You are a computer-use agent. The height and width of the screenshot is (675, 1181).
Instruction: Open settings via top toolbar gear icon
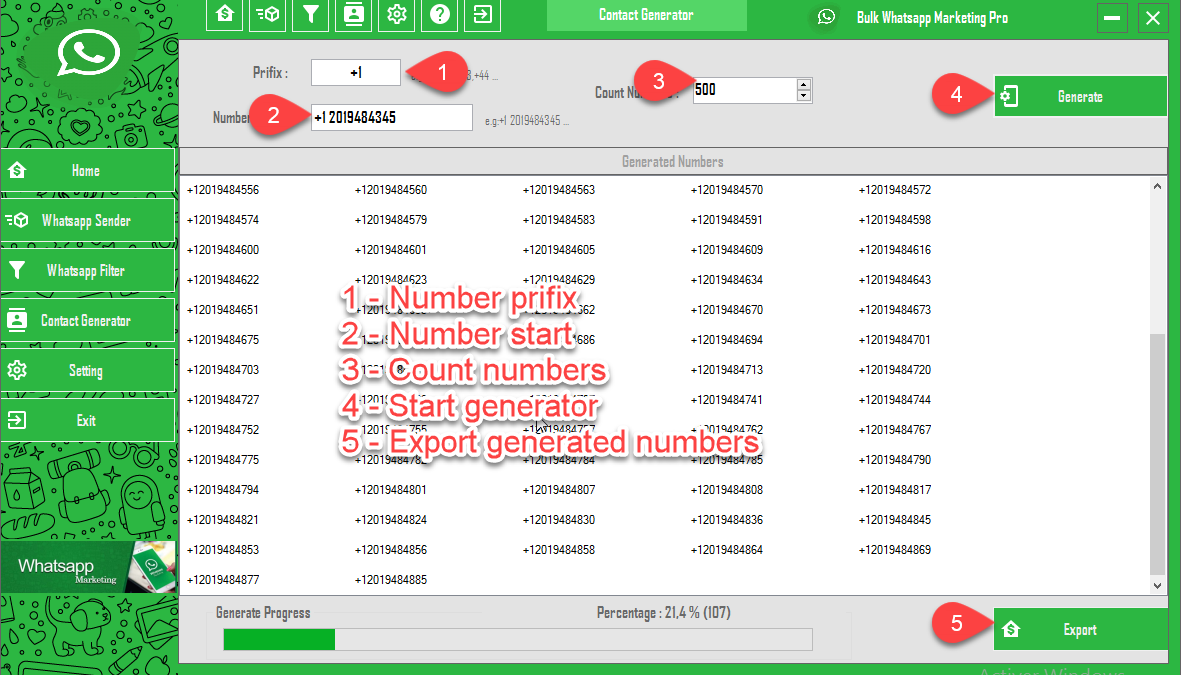pyautogui.click(x=397, y=14)
